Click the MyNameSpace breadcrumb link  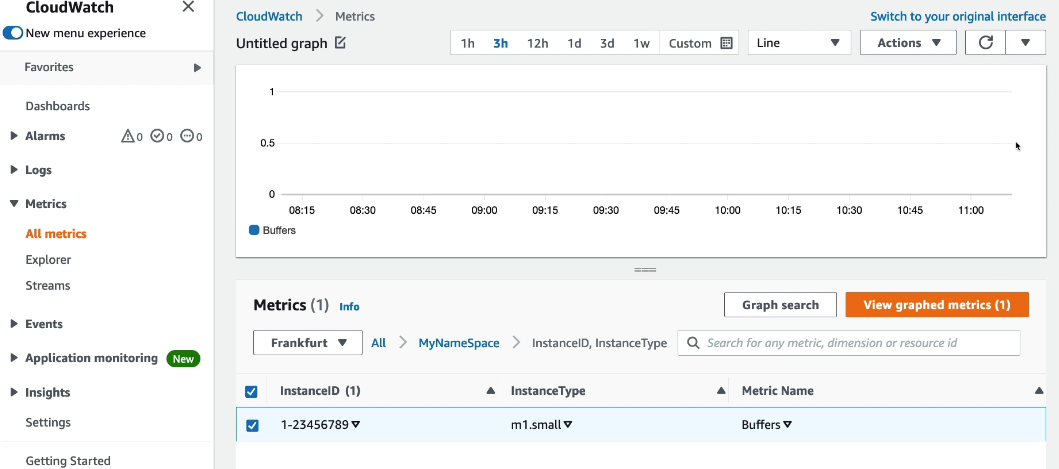tap(459, 343)
